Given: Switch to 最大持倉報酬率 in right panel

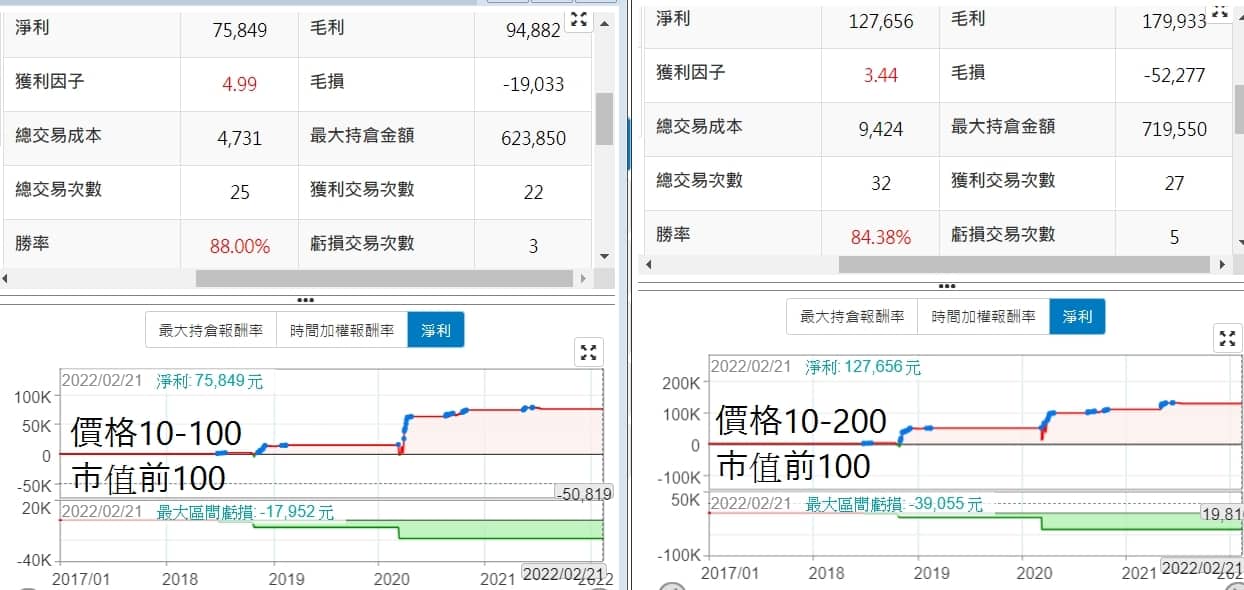Looking at the screenshot, I should (852, 317).
